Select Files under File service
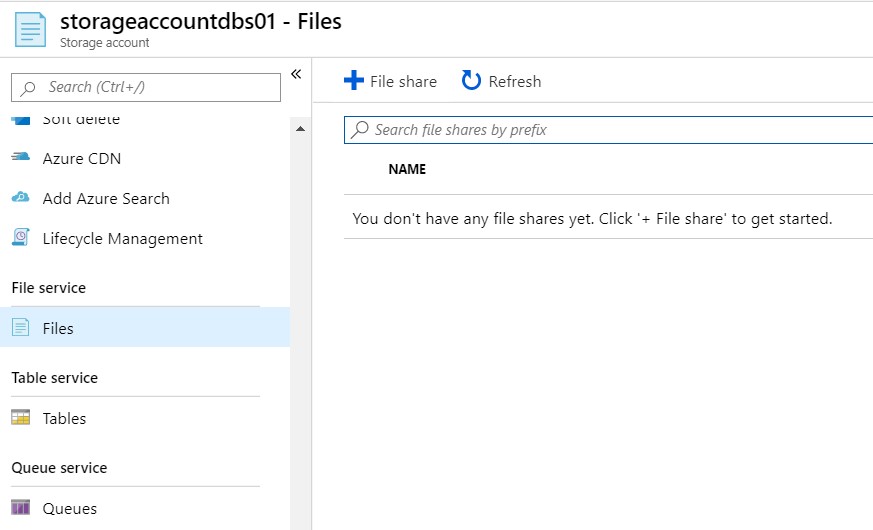The image size is (873, 530). point(145,327)
